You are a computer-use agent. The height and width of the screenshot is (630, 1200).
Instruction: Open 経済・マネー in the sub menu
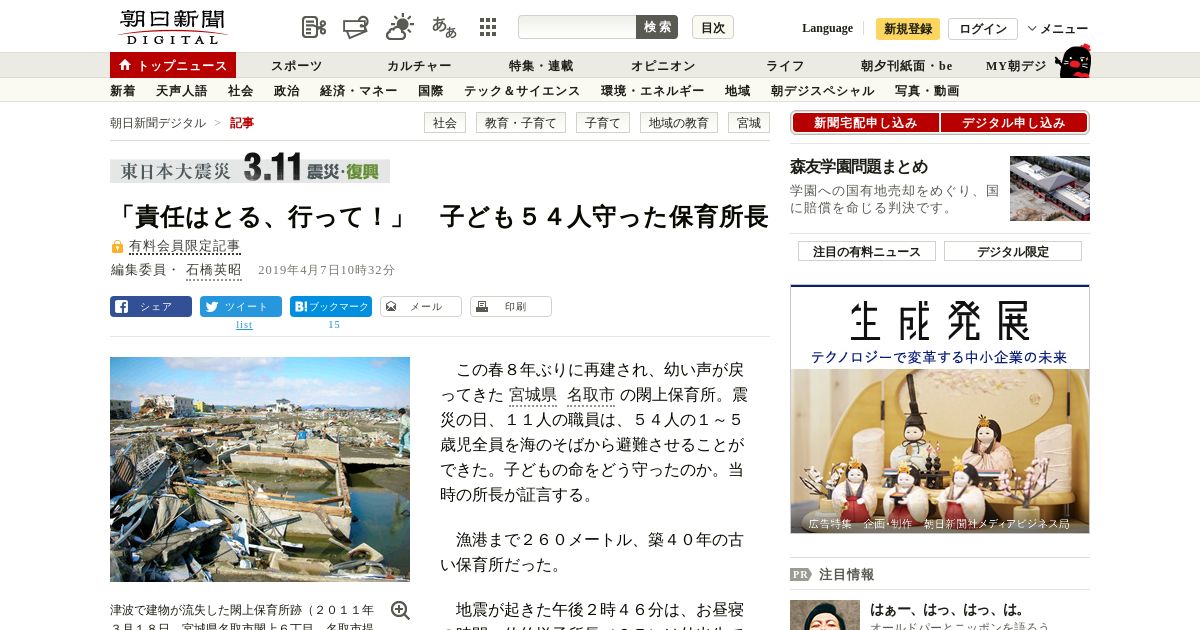(359, 91)
